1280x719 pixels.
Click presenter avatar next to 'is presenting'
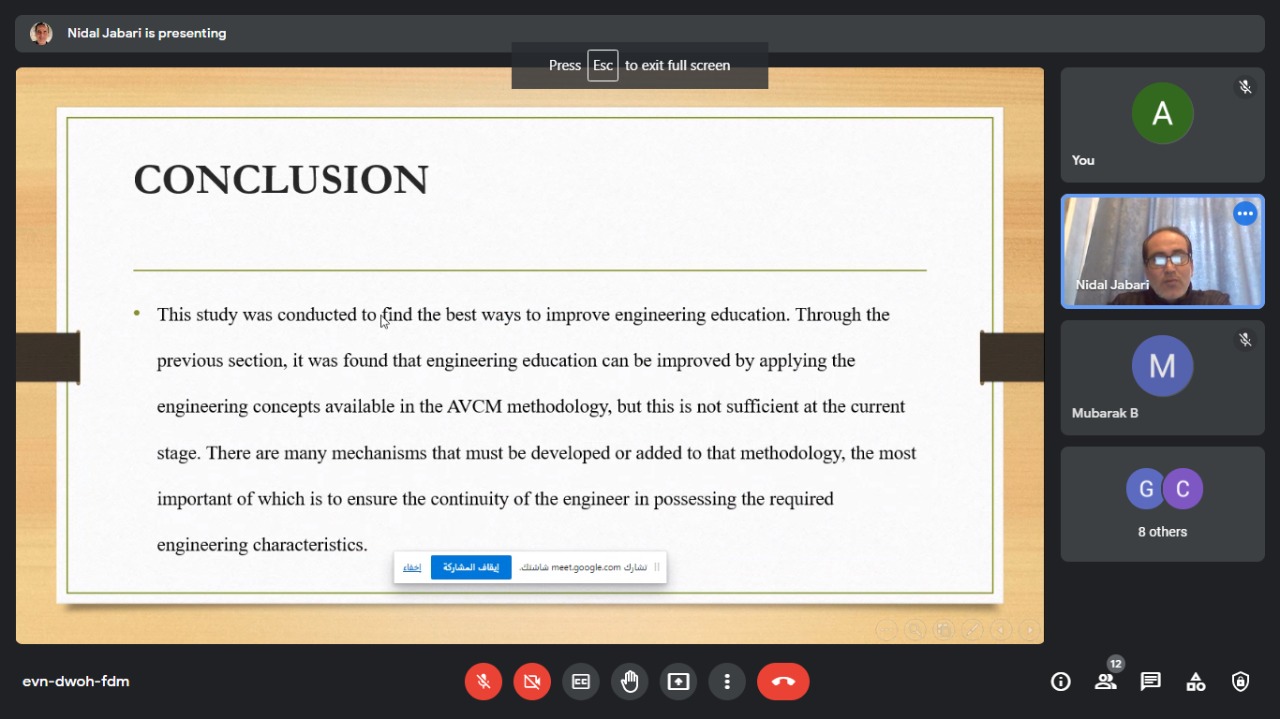41,33
